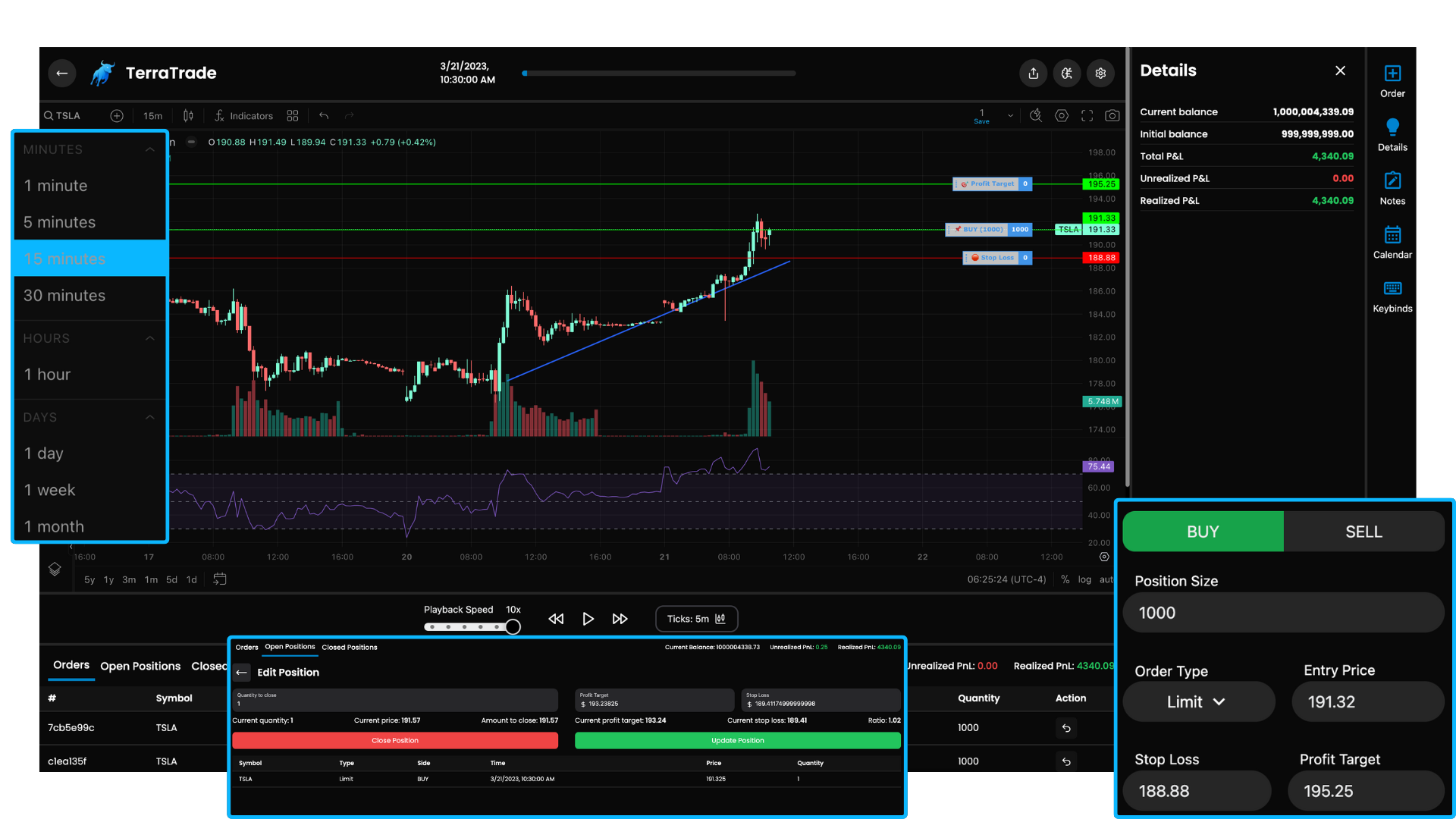The width and height of the screenshot is (1456, 819).
Task: Click the red Close Position button
Action: pos(395,740)
